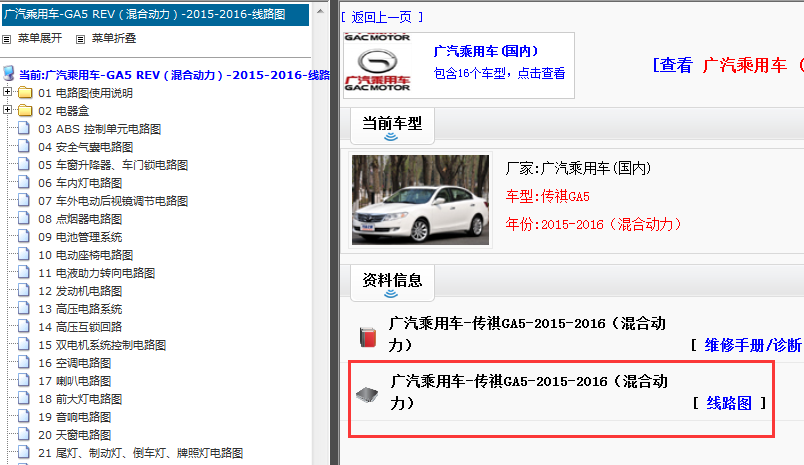This screenshot has height=465, width=804.
Task: Open 17 喇叭电路图
Action: point(74,380)
